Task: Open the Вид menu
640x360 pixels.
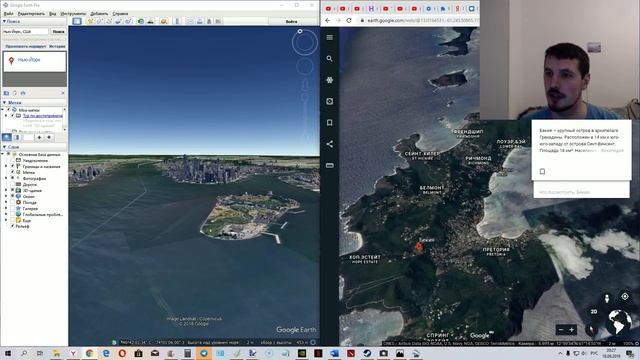Action: coord(53,13)
